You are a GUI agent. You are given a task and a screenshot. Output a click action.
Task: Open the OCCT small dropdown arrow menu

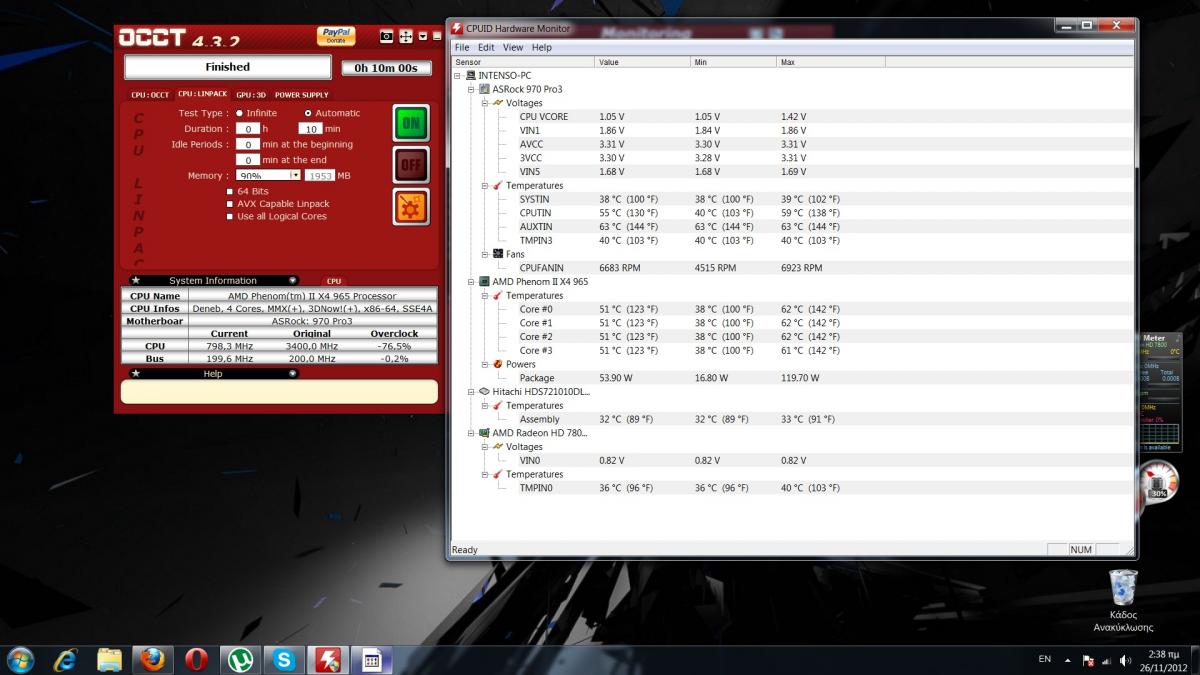point(423,36)
